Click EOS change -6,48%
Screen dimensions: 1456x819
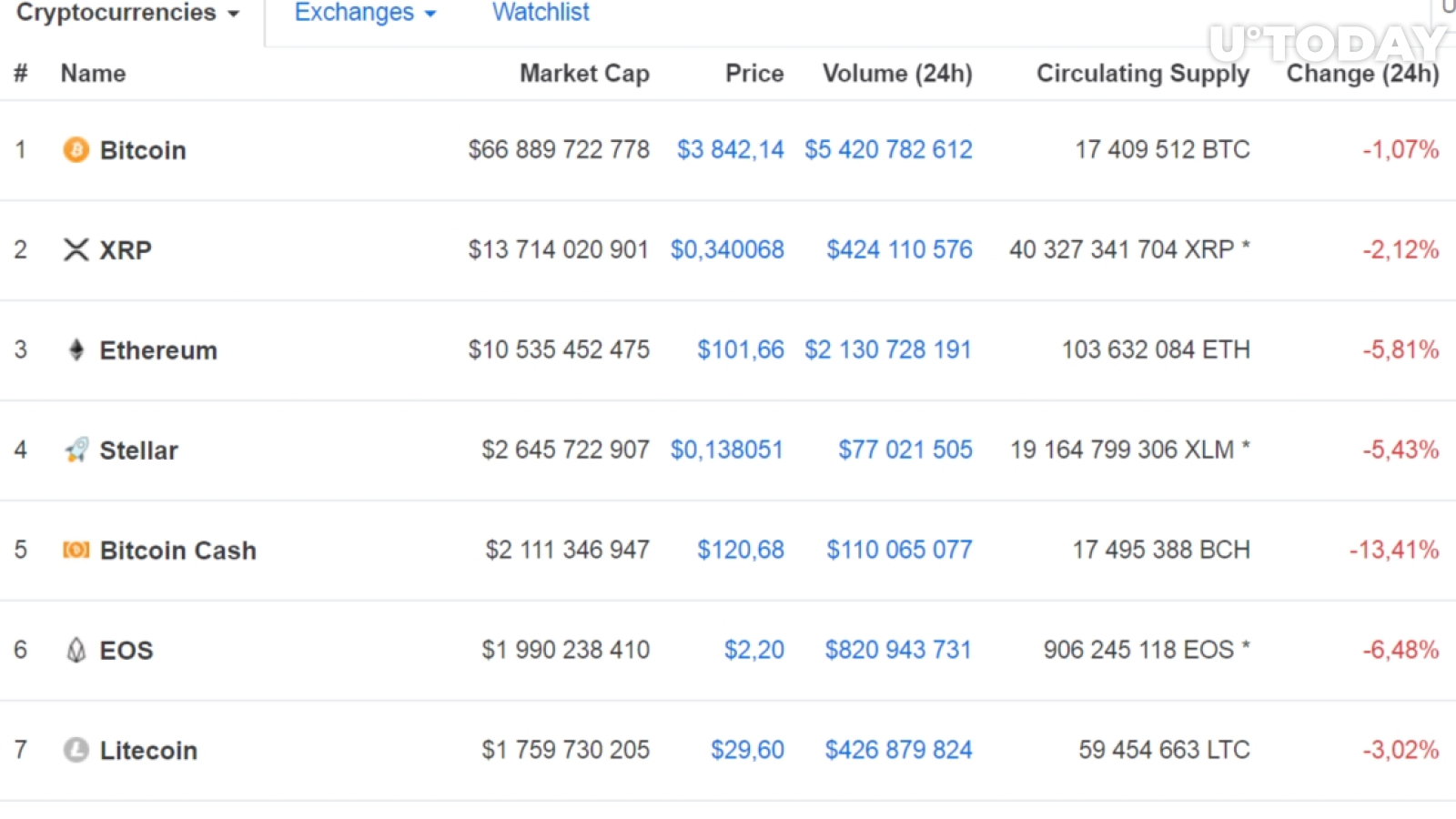1400,650
